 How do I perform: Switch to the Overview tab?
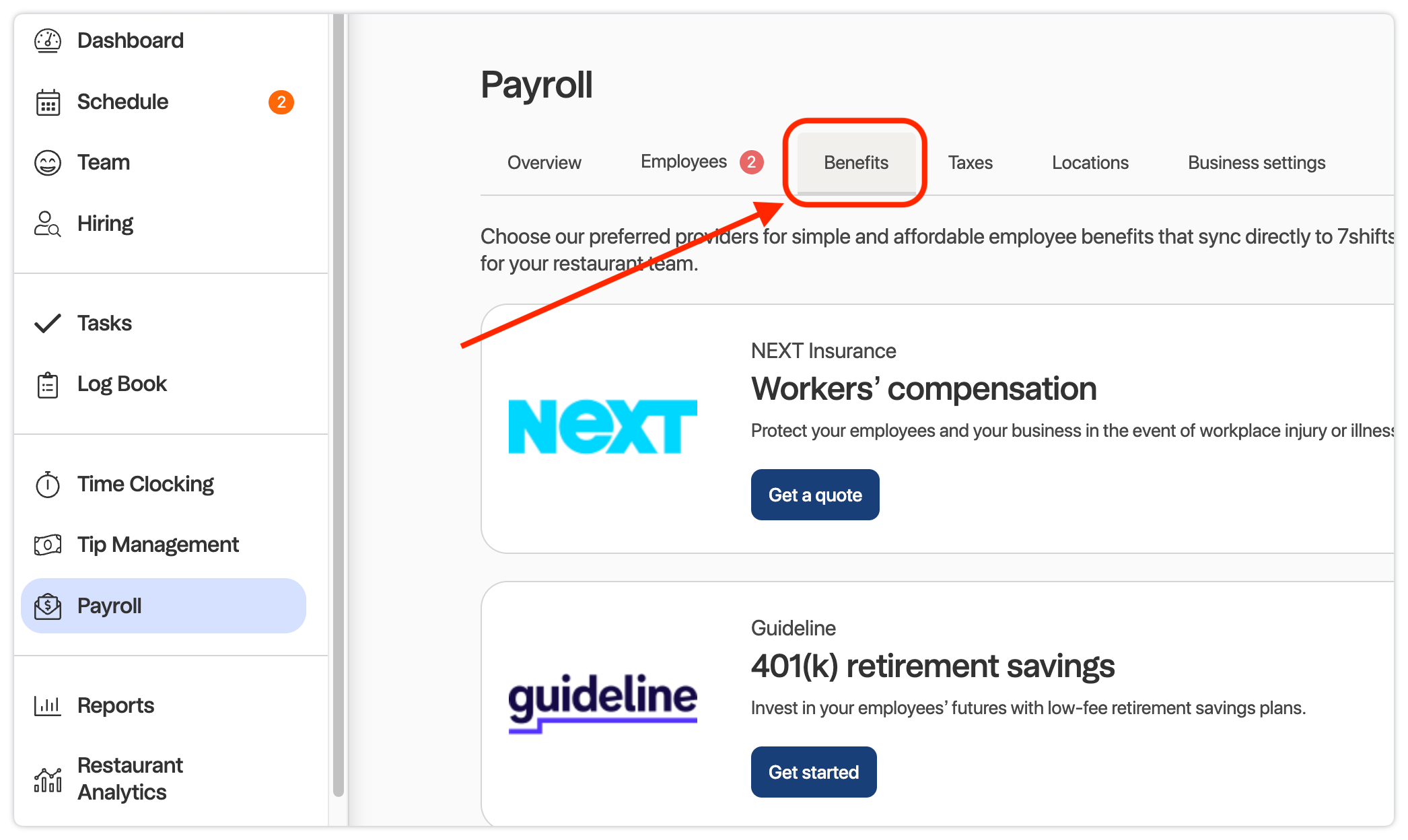[544, 163]
